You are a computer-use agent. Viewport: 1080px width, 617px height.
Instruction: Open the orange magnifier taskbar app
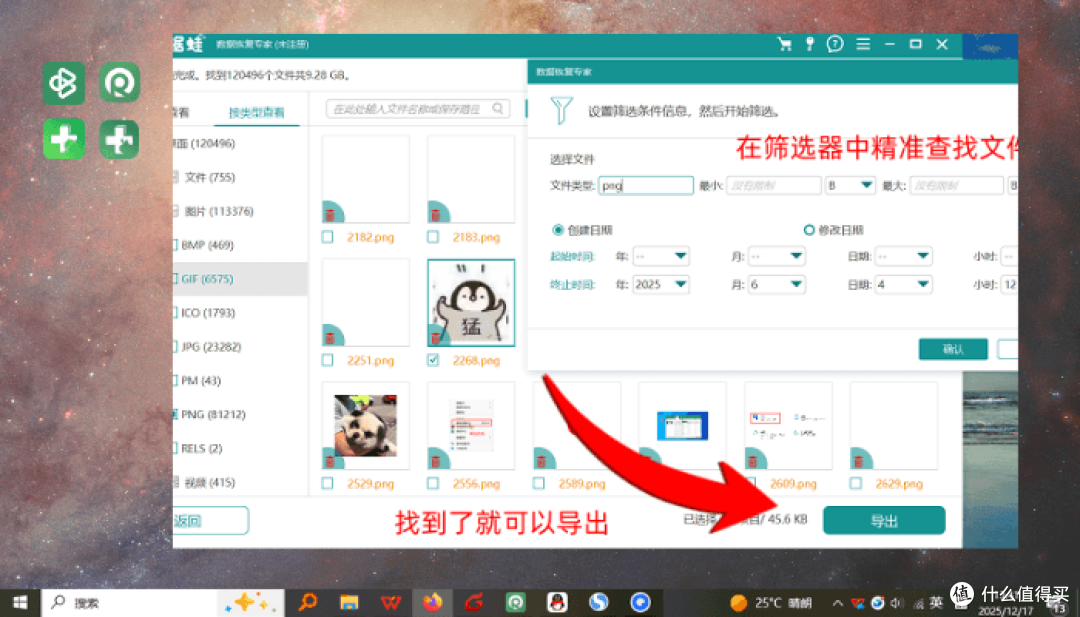click(x=307, y=602)
